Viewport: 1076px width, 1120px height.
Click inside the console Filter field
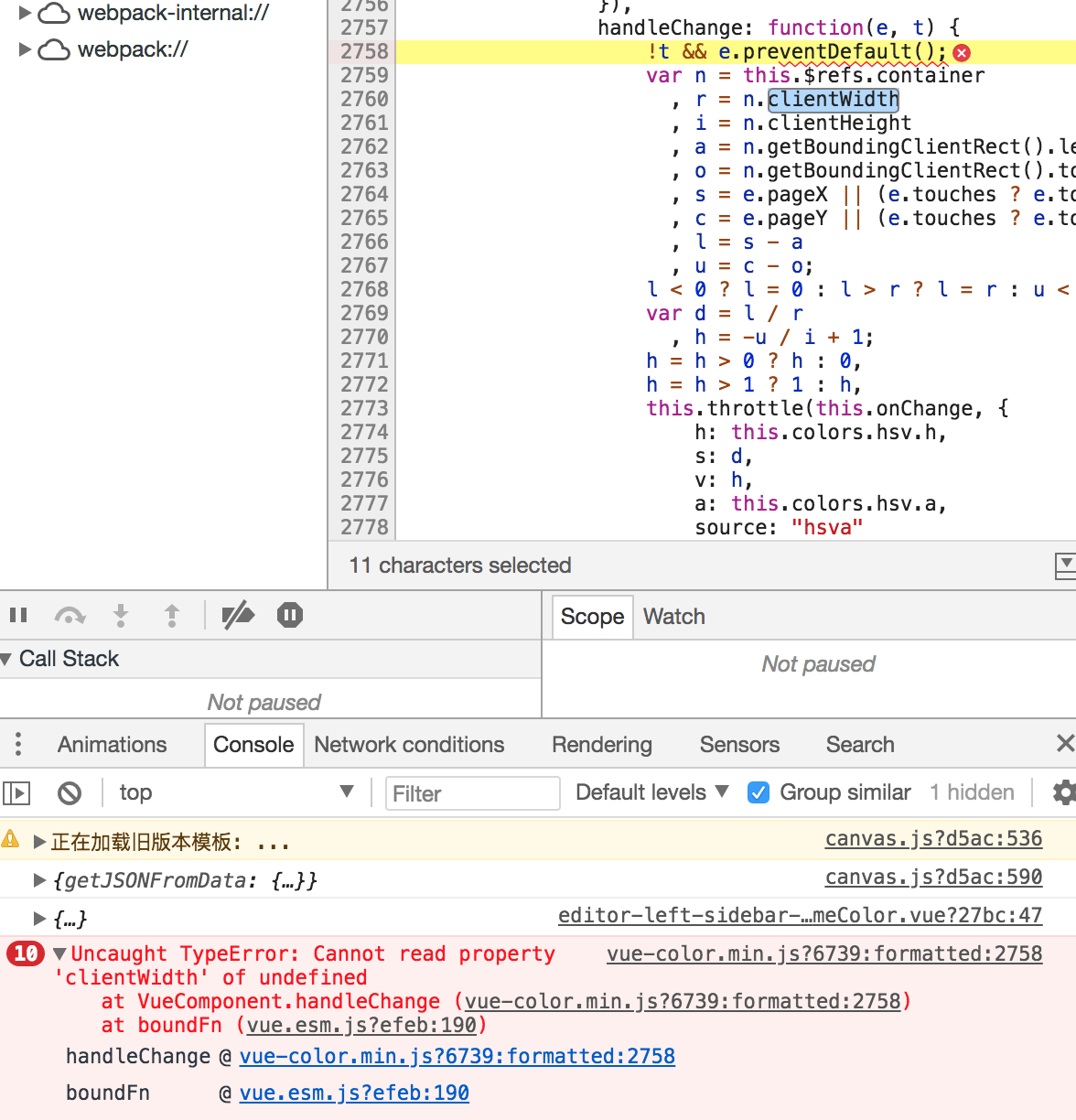(472, 792)
